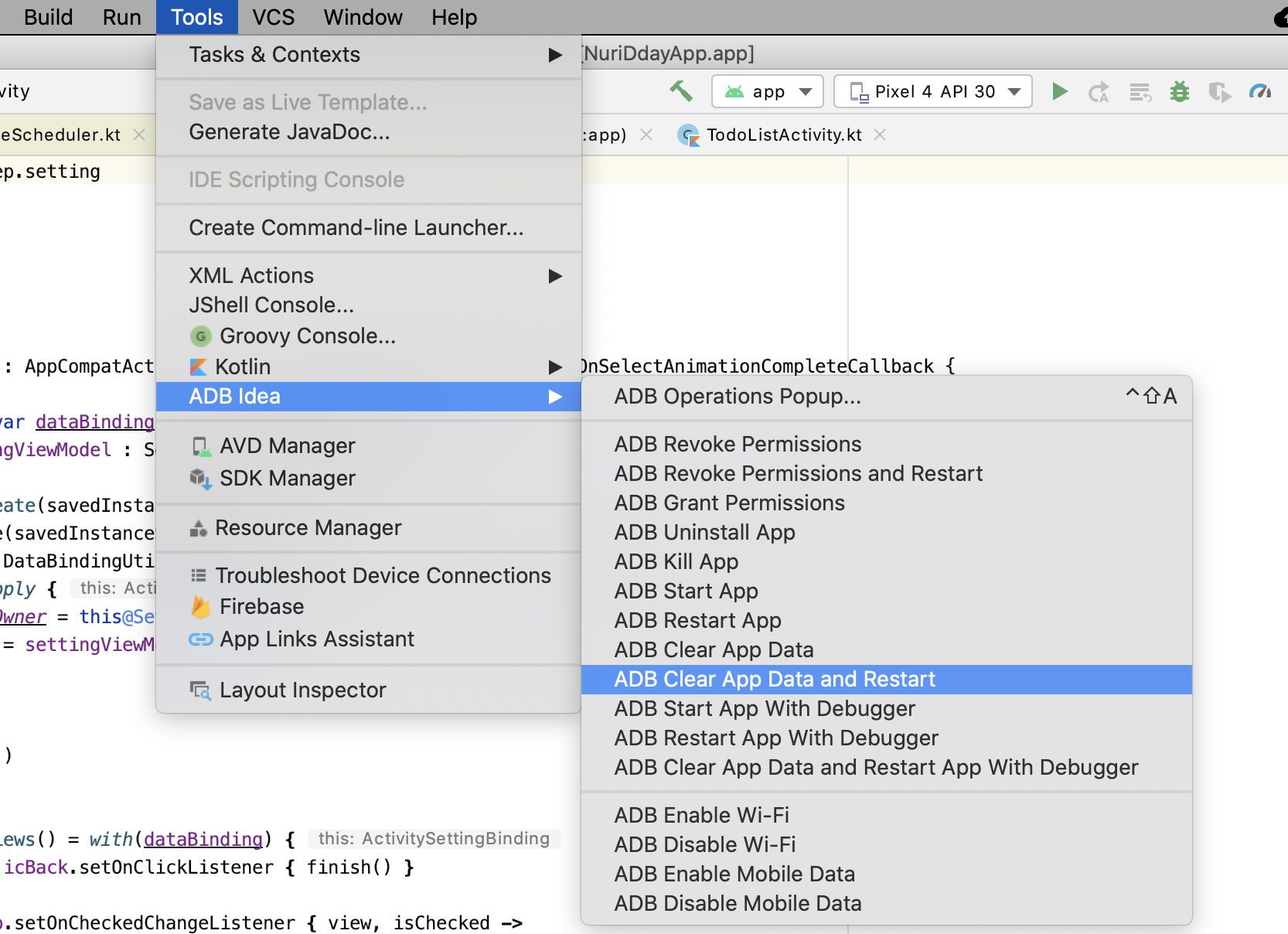This screenshot has height=934, width=1288.
Task: Click the finish() call in the editor
Action: pos(349,868)
